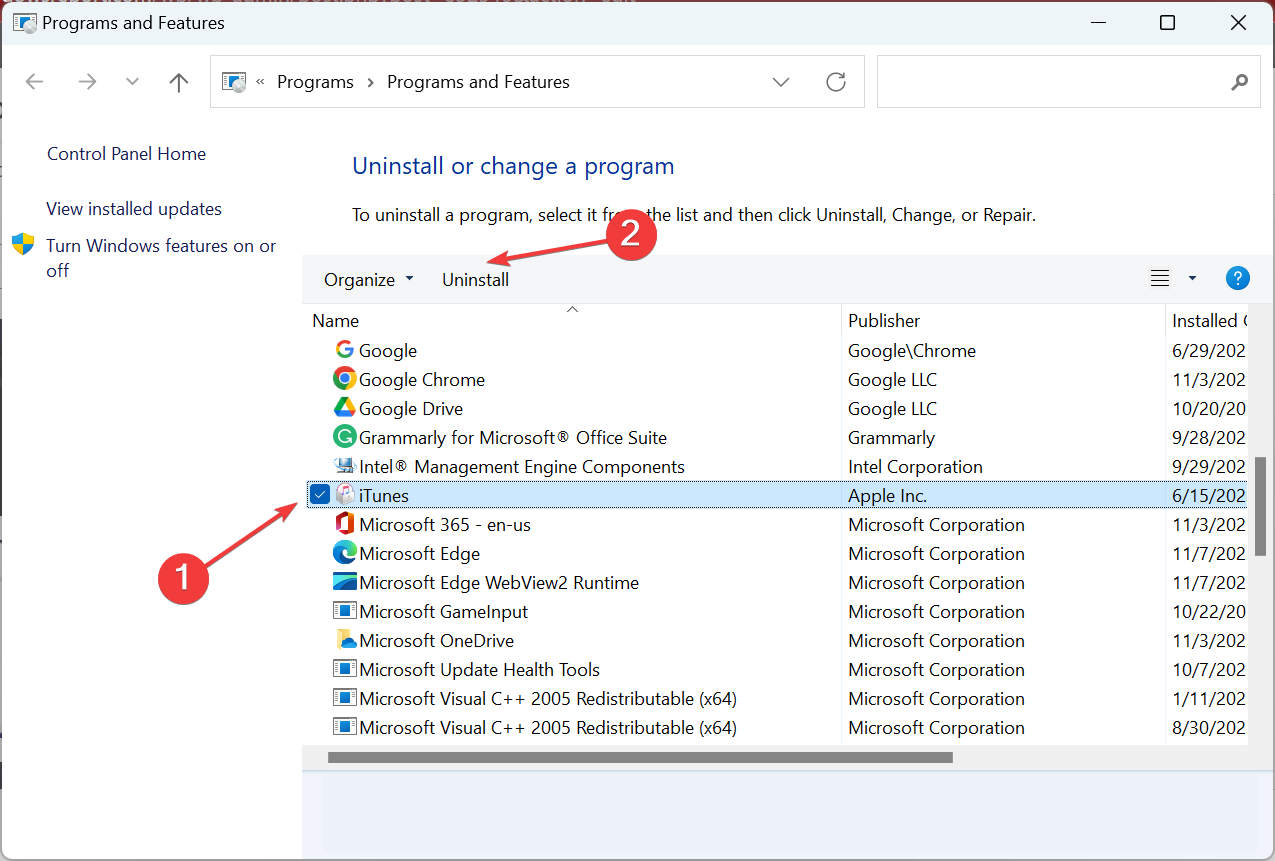The image size is (1275, 861).
Task: Click the search magnifier icon
Action: click(1240, 82)
